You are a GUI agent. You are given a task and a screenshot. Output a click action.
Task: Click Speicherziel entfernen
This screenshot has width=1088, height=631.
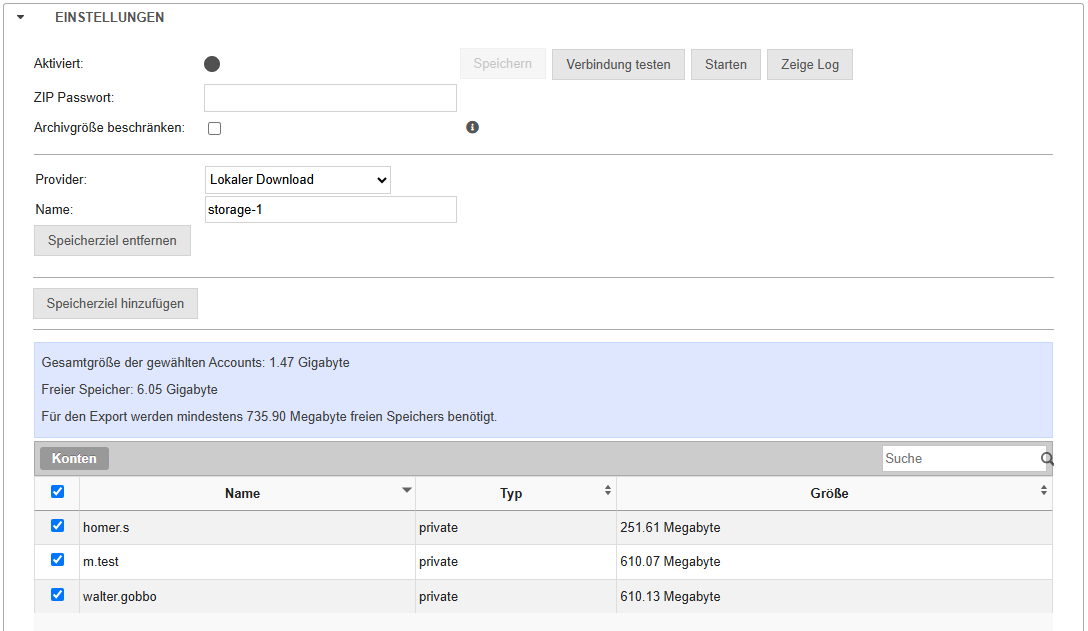pyautogui.click(x=112, y=241)
